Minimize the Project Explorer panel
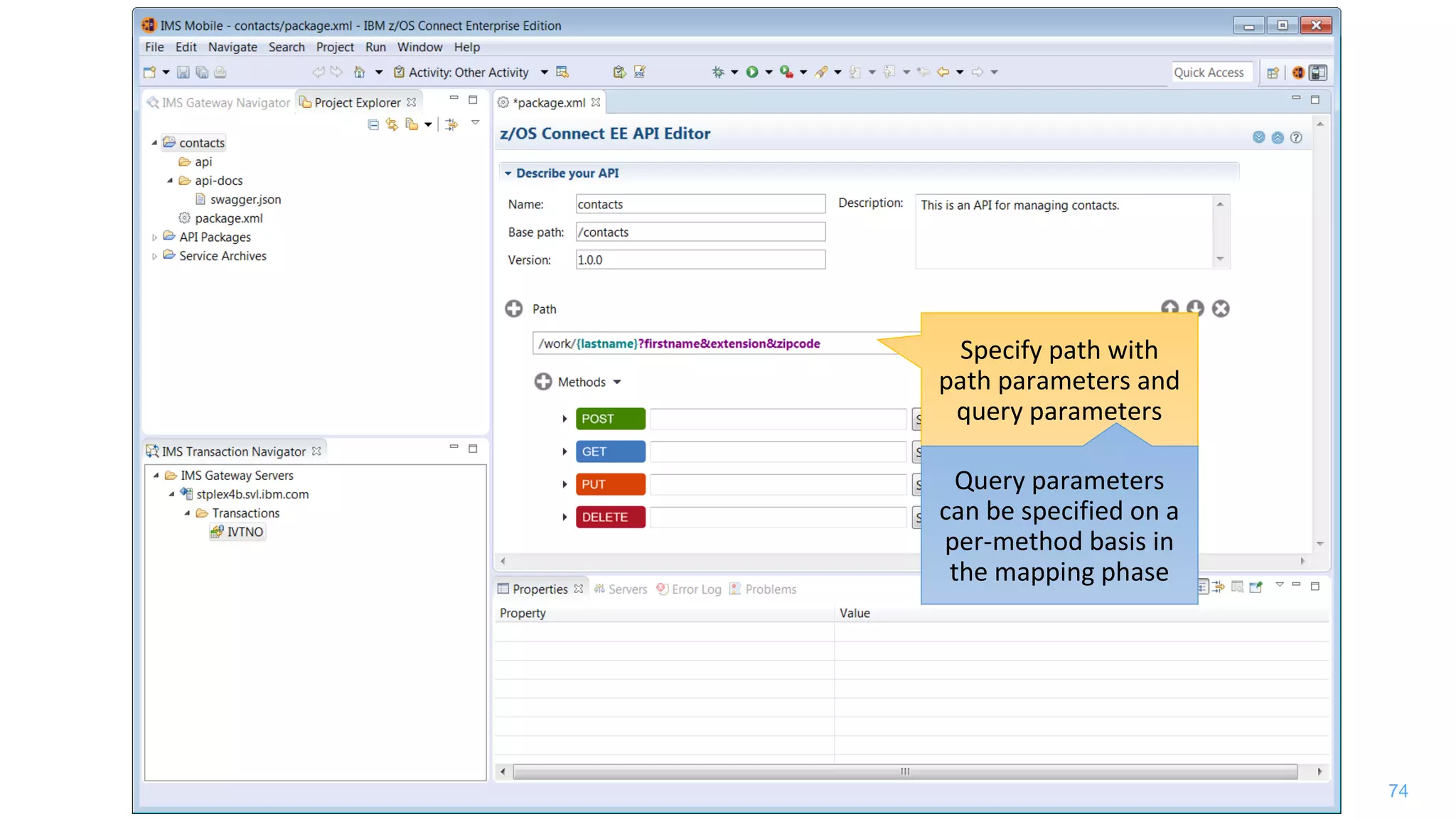This screenshot has width=1456, height=819. click(x=454, y=98)
